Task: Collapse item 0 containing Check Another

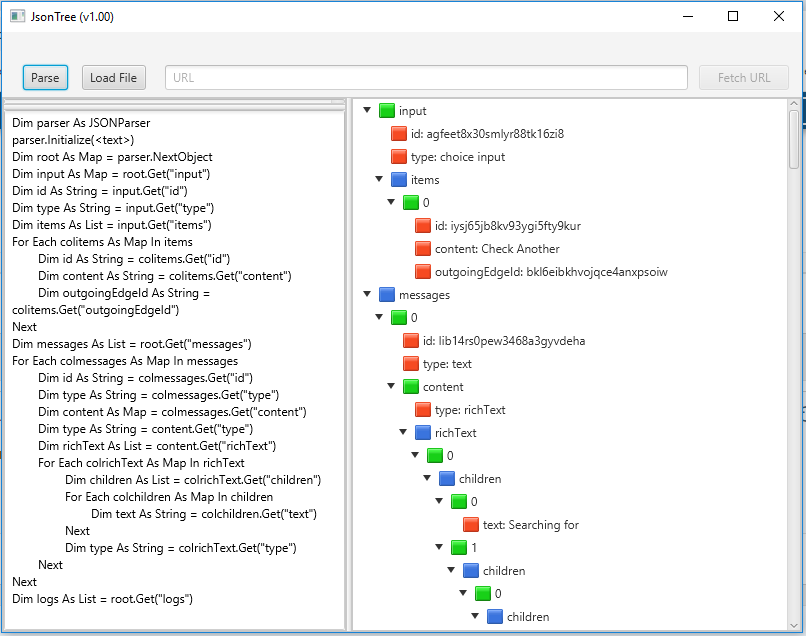Action: tap(391, 202)
